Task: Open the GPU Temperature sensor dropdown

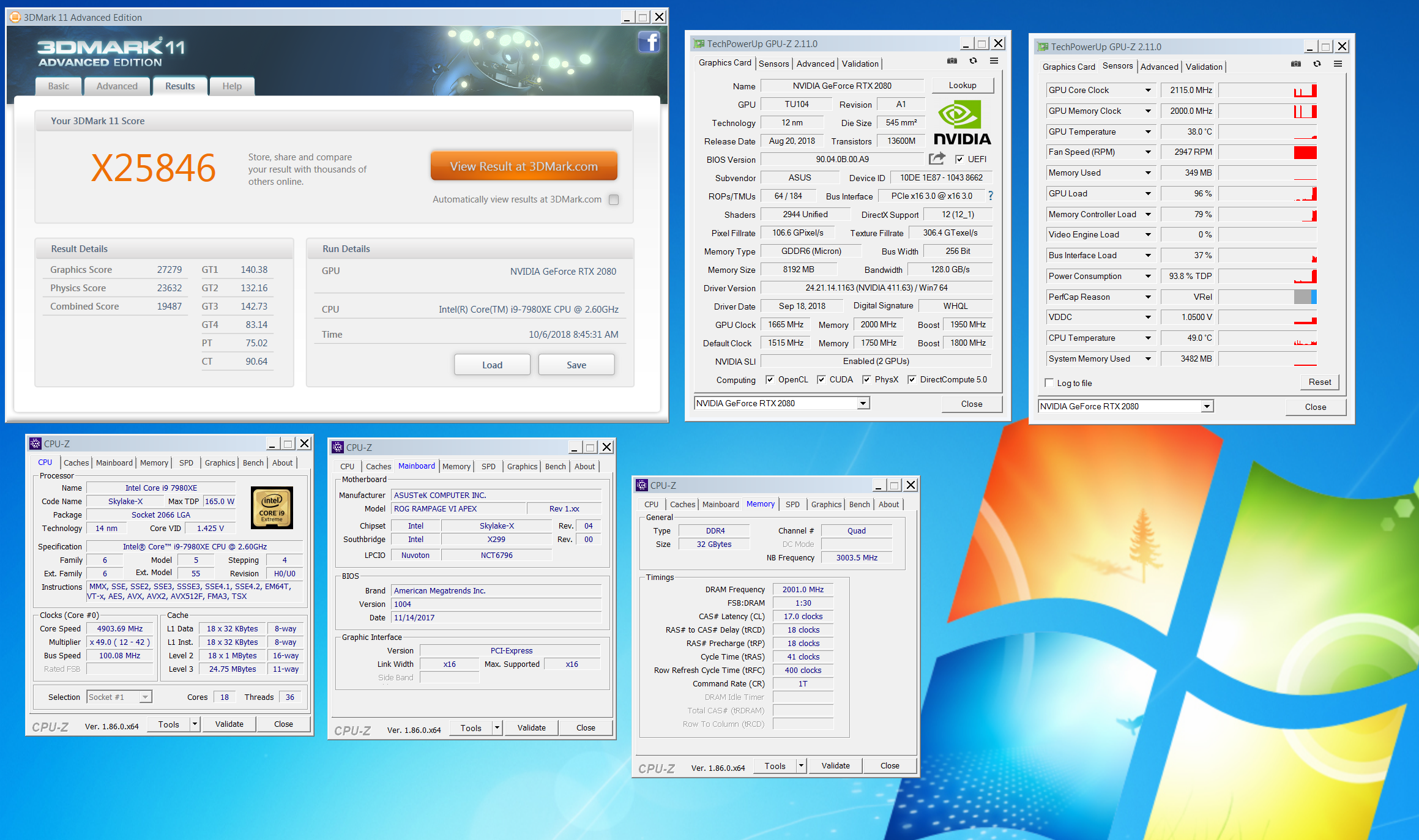Action: [1148, 132]
